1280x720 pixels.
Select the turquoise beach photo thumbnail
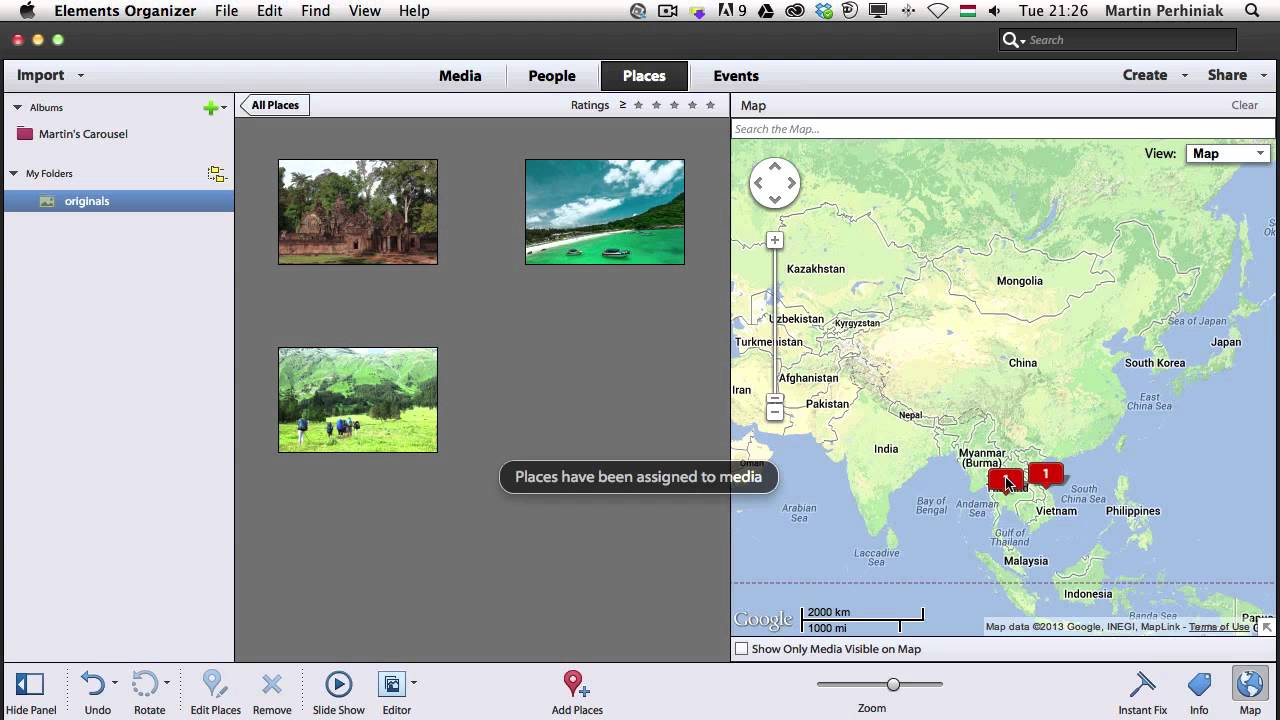point(605,212)
